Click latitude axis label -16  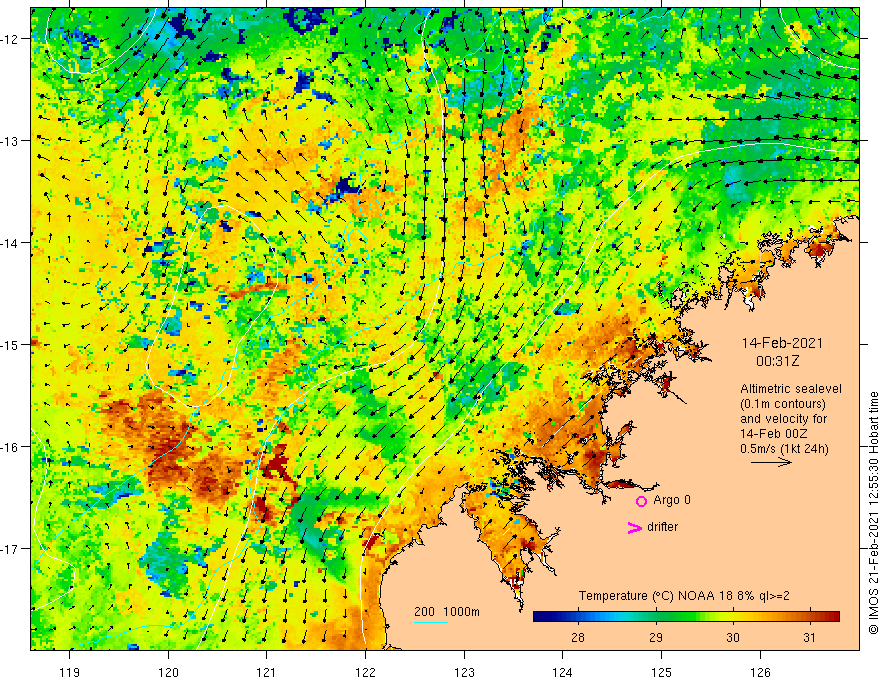[10, 447]
